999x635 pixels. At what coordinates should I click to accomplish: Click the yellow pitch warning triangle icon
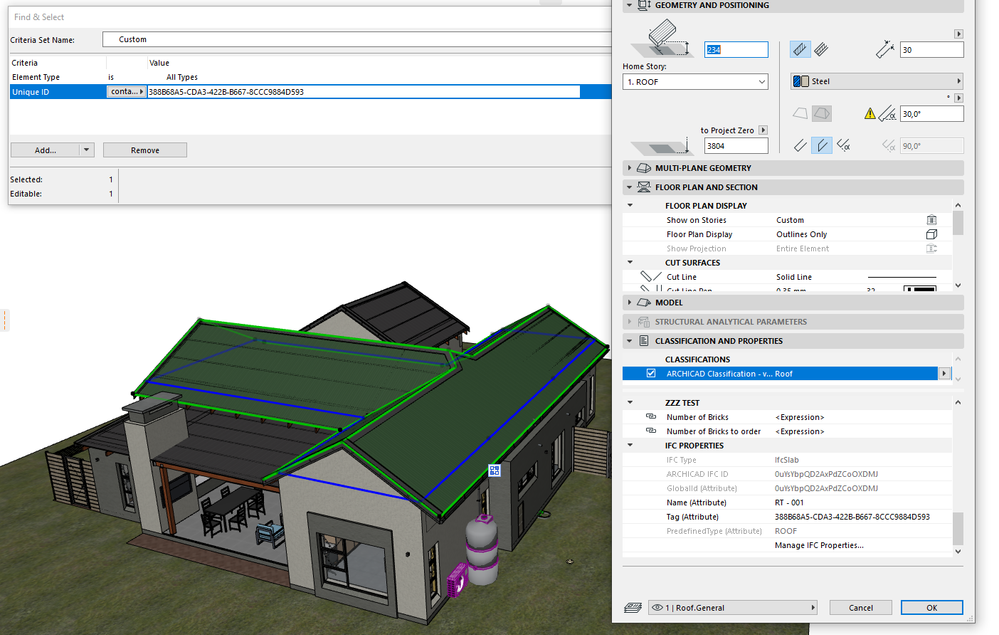pyautogui.click(x=870, y=114)
